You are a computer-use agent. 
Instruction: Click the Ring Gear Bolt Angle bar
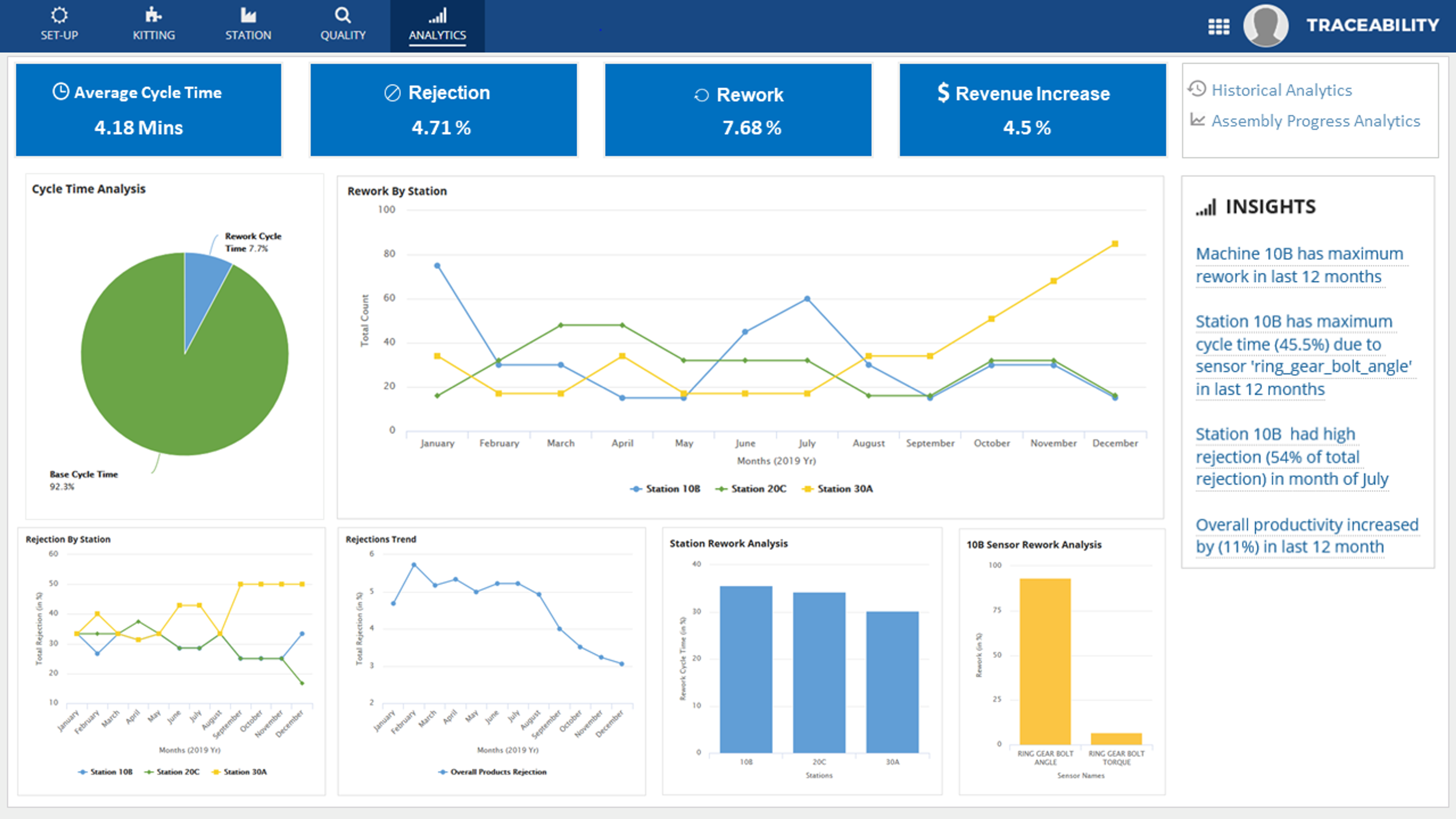click(x=1045, y=661)
